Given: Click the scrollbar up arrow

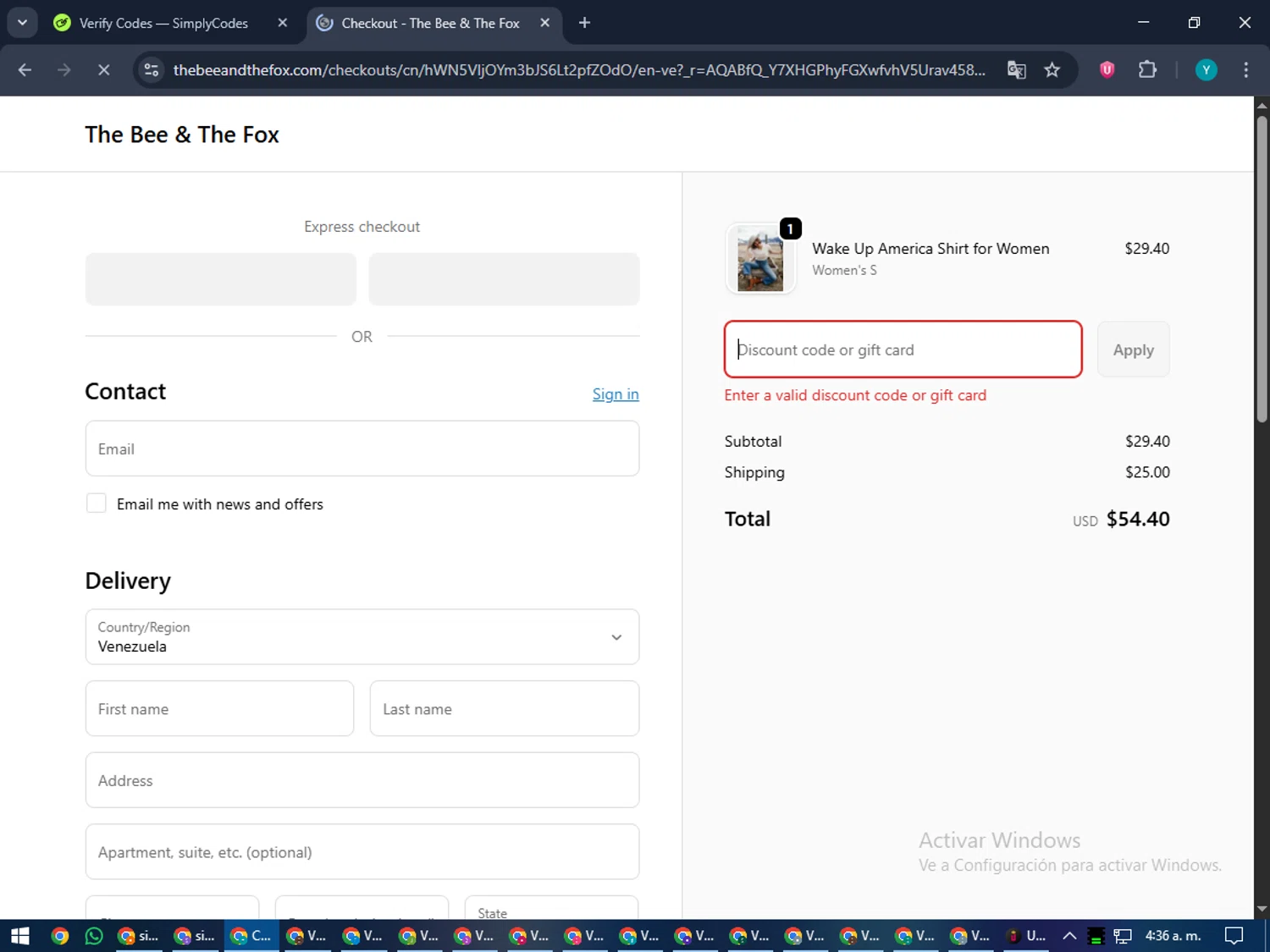Looking at the screenshot, I should pyautogui.click(x=1262, y=106).
